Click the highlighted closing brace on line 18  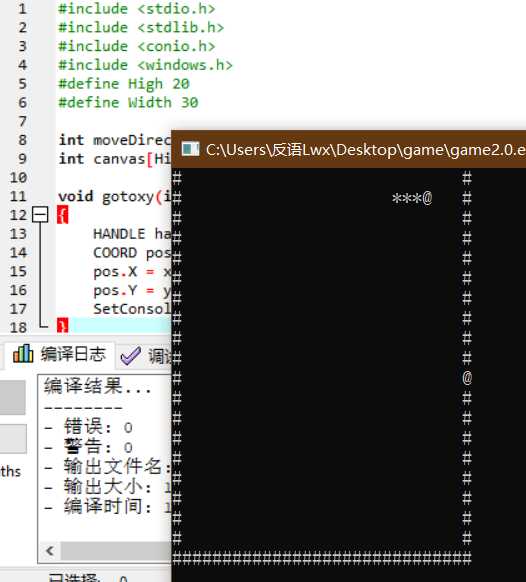(x=62, y=326)
